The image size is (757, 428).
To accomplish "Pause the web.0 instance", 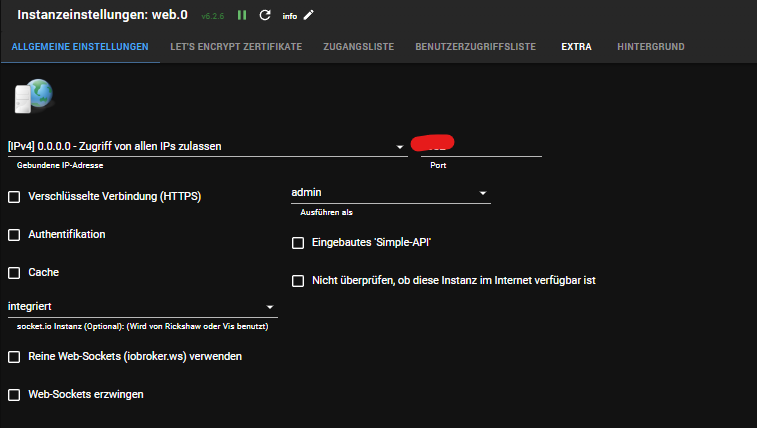I will [x=242, y=15].
